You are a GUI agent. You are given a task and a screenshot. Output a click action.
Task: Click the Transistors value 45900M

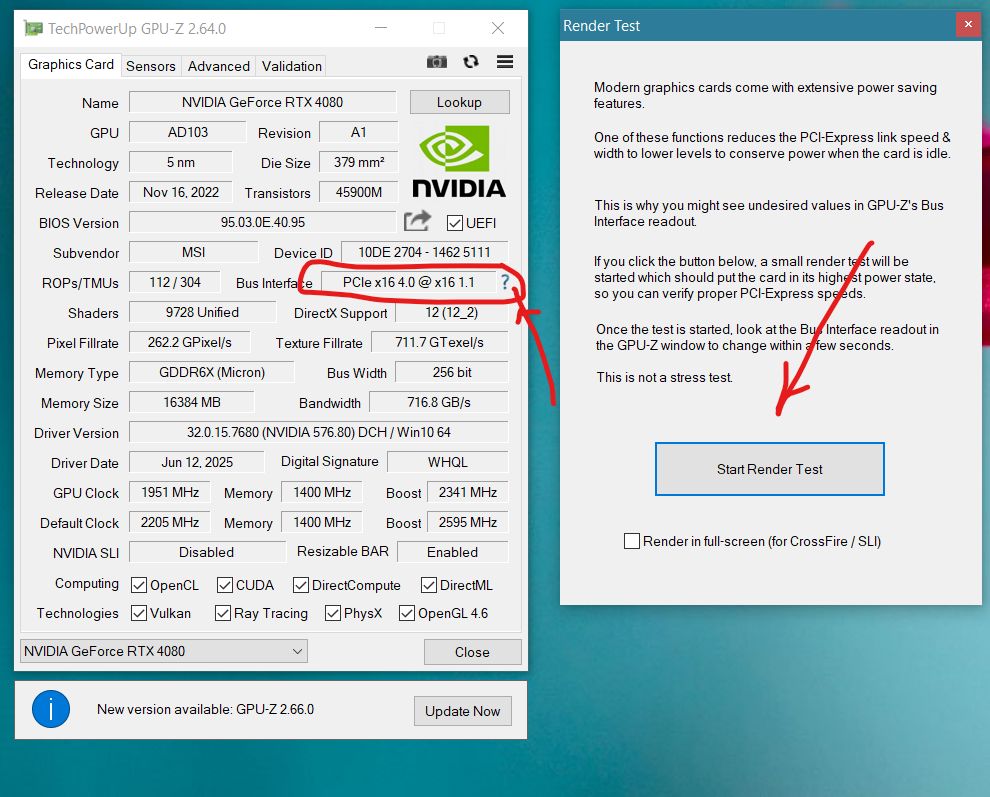pyautogui.click(x=359, y=192)
